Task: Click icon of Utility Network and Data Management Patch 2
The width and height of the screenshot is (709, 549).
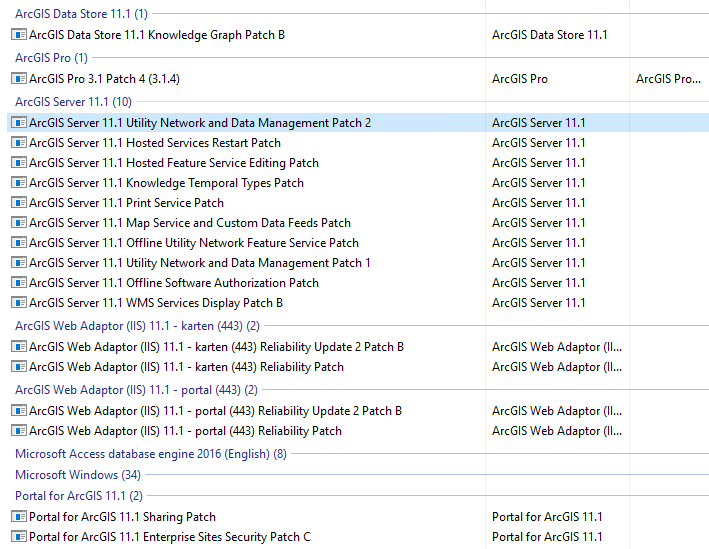Action: pyautogui.click(x=19, y=123)
